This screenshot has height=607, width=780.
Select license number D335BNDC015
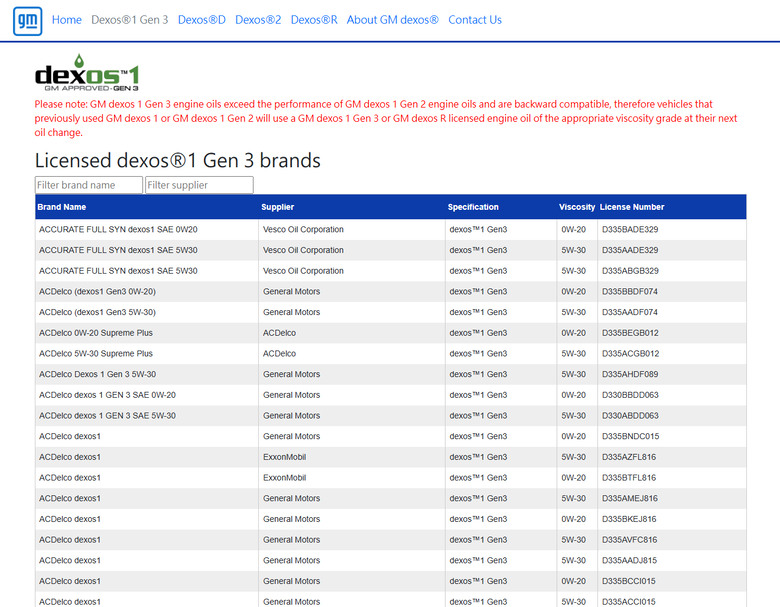click(x=630, y=436)
